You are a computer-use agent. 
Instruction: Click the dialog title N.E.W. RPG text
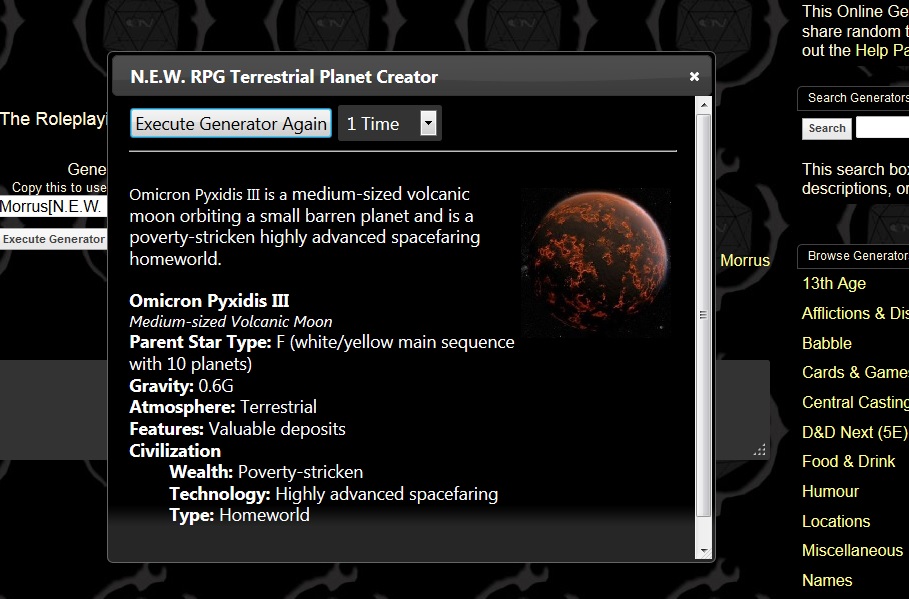click(284, 77)
